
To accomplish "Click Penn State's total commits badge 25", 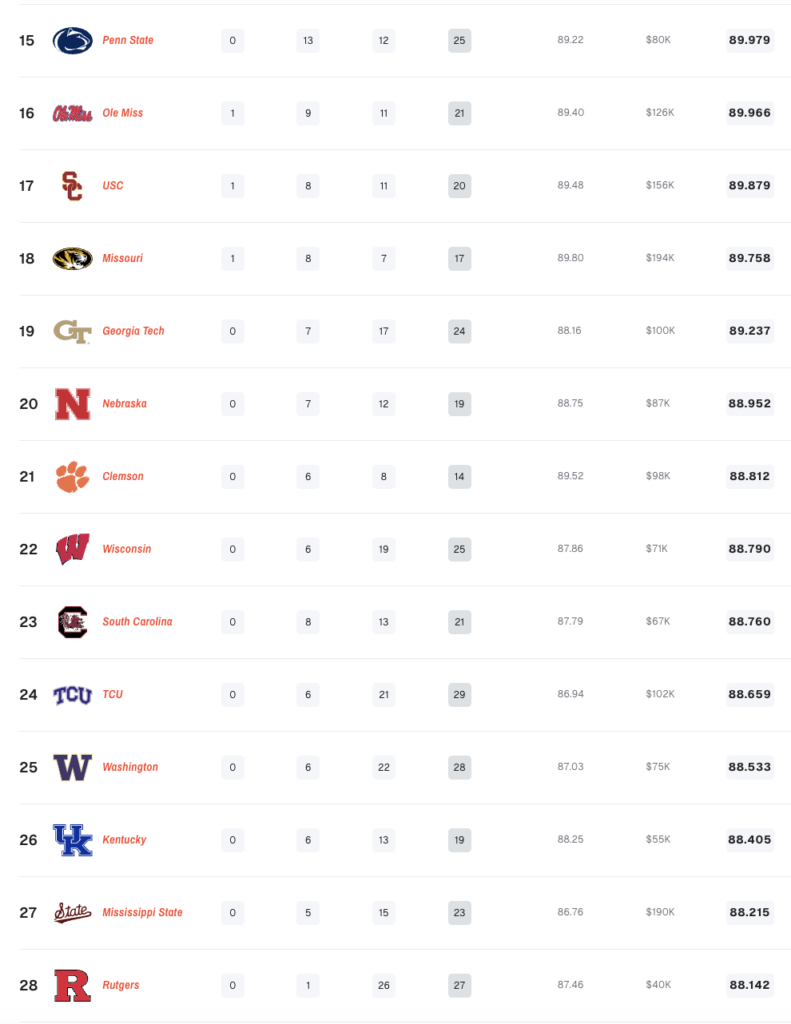I will pyautogui.click(x=460, y=41).
